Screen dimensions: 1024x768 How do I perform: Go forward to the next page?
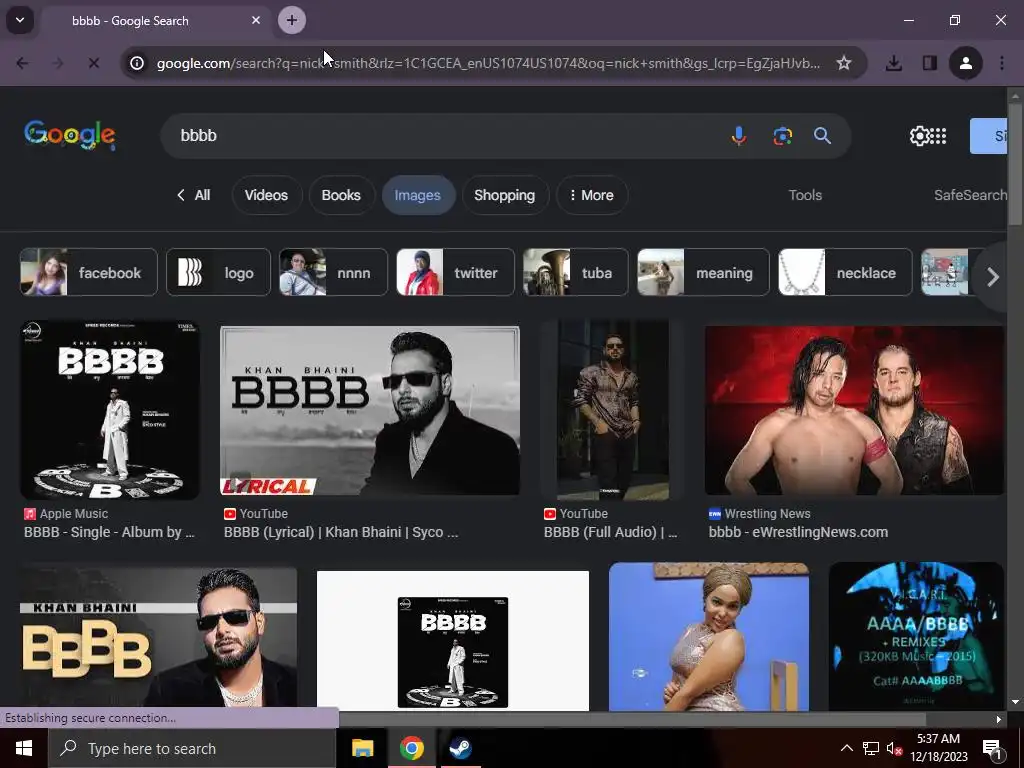(x=57, y=63)
